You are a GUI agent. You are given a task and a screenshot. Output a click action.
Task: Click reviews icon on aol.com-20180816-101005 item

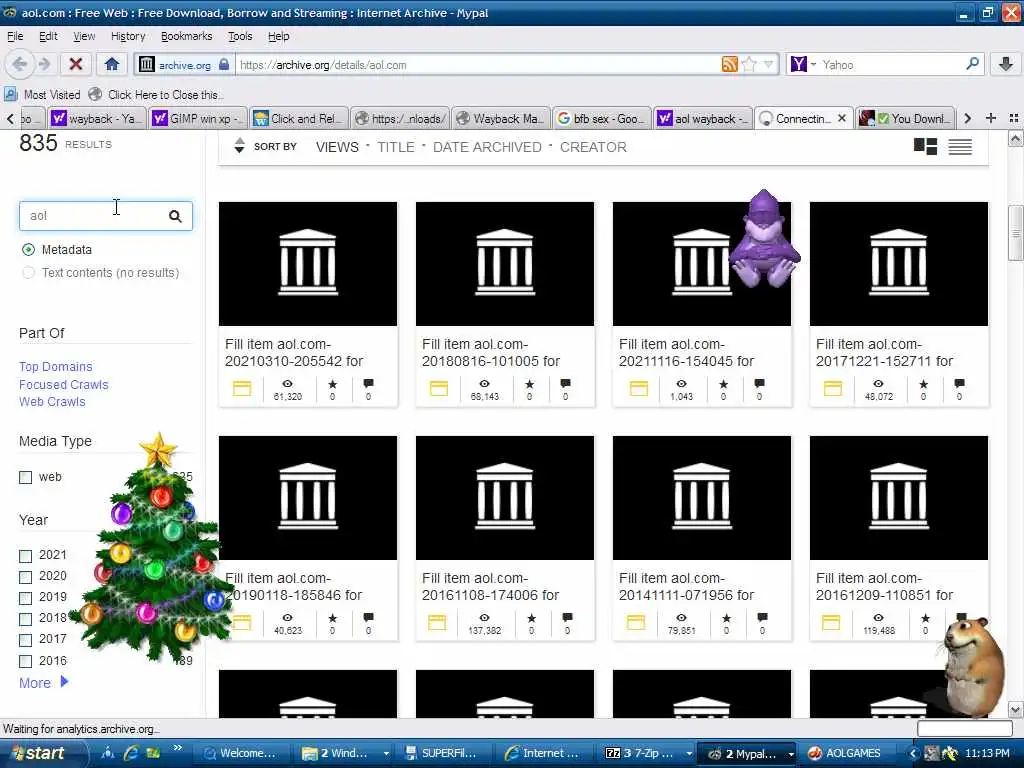[566, 383]
